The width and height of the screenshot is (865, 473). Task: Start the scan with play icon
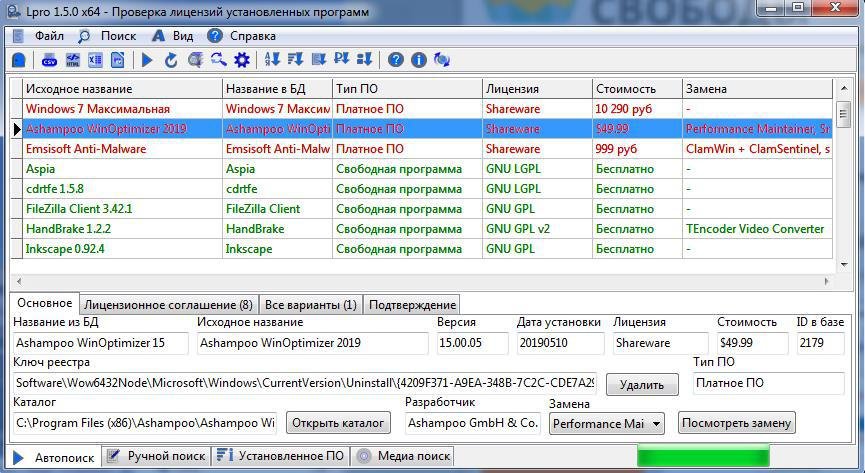[147, 60]
